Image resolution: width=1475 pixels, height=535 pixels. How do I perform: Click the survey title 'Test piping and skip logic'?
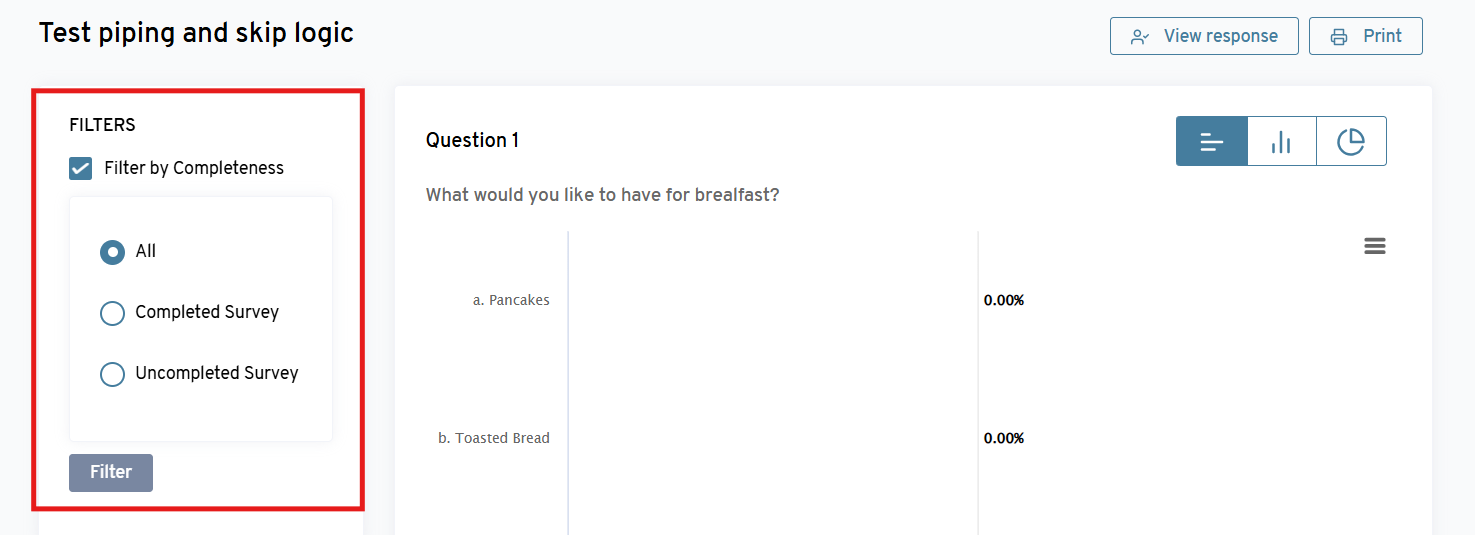click(x=196, y=33)
